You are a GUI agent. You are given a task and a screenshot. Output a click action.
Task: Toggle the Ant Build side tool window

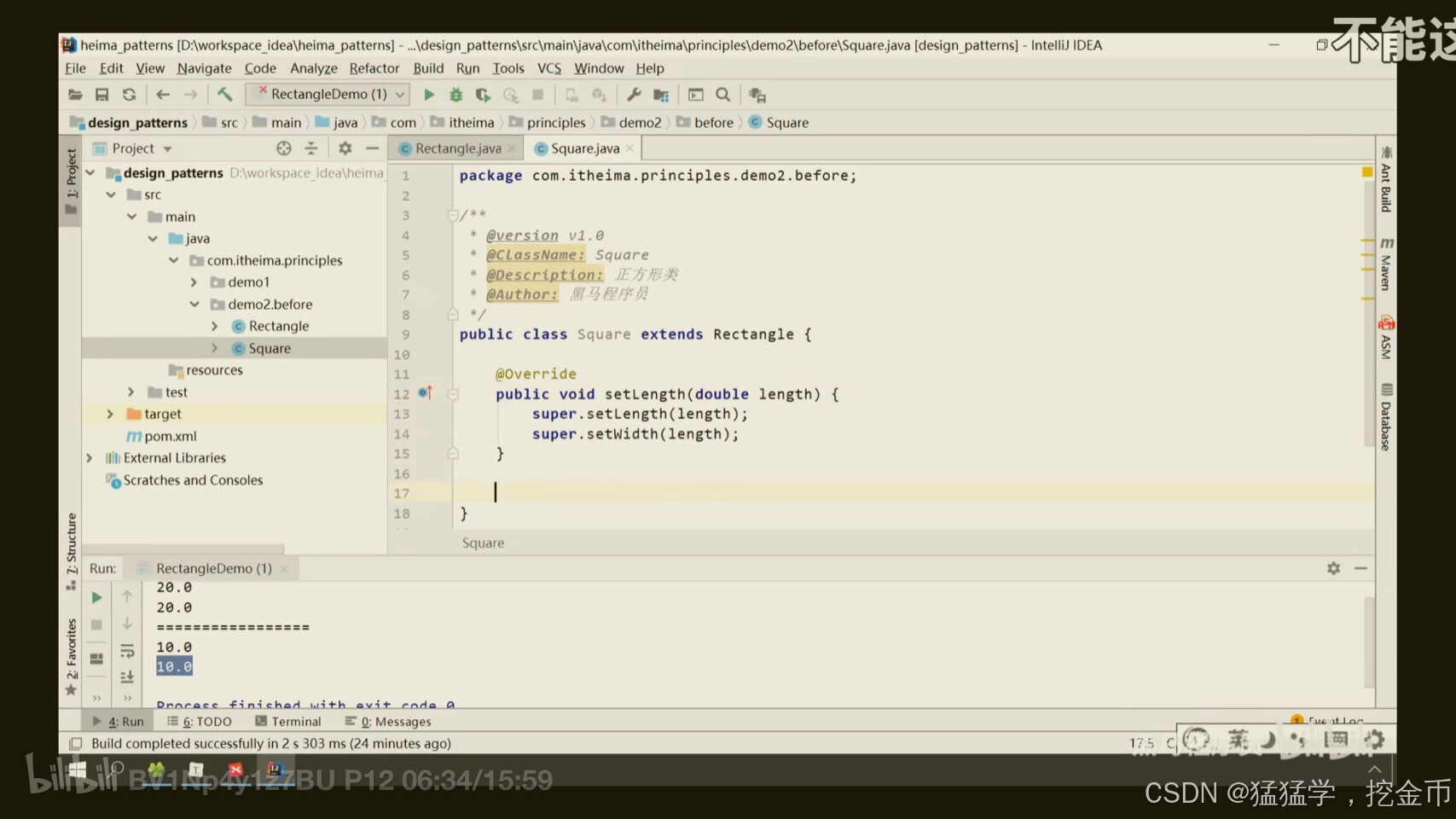coord(1386,180)
